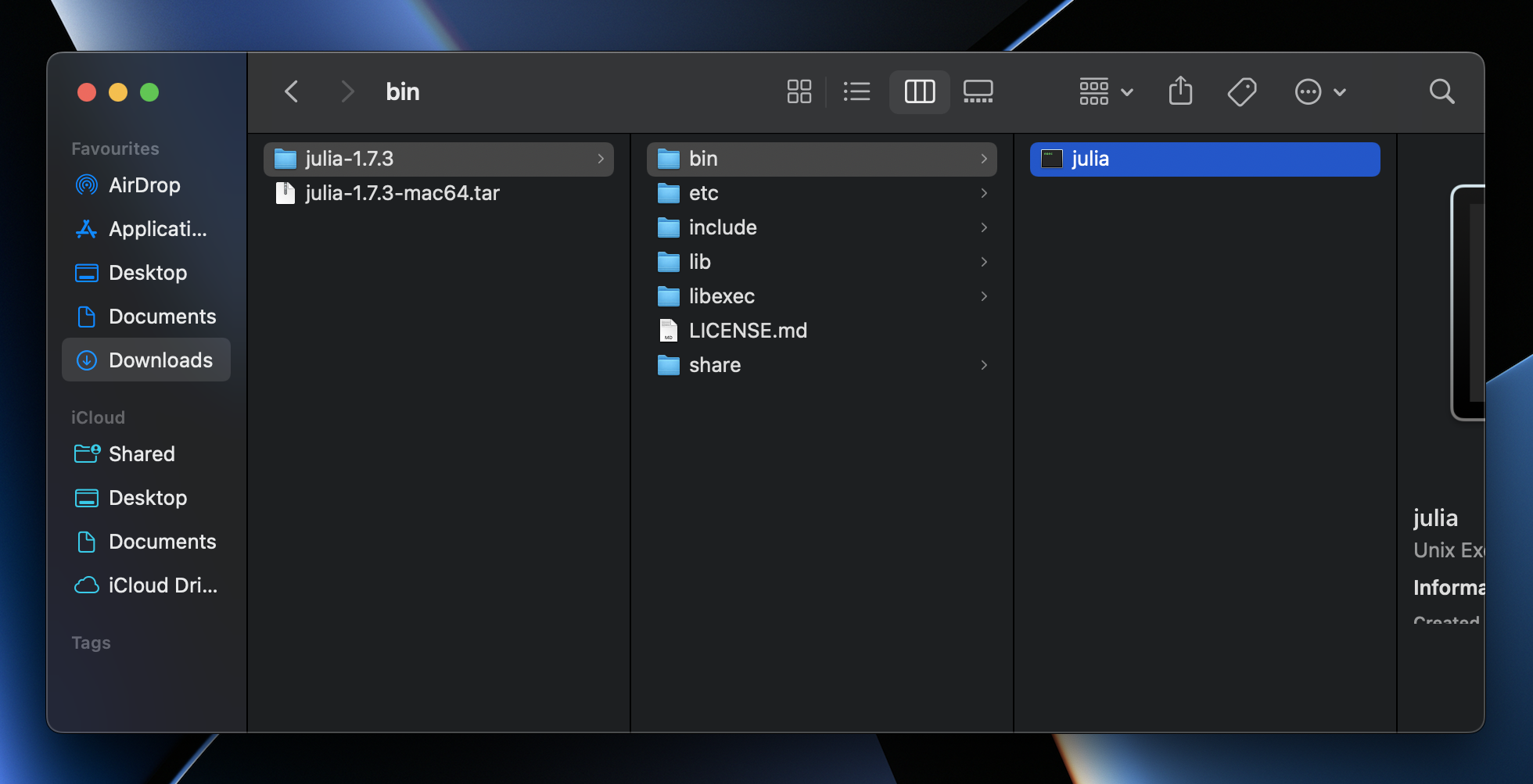1533x784 pixels.
Task: Open Documents under Favourites
Action: point(145,317)
